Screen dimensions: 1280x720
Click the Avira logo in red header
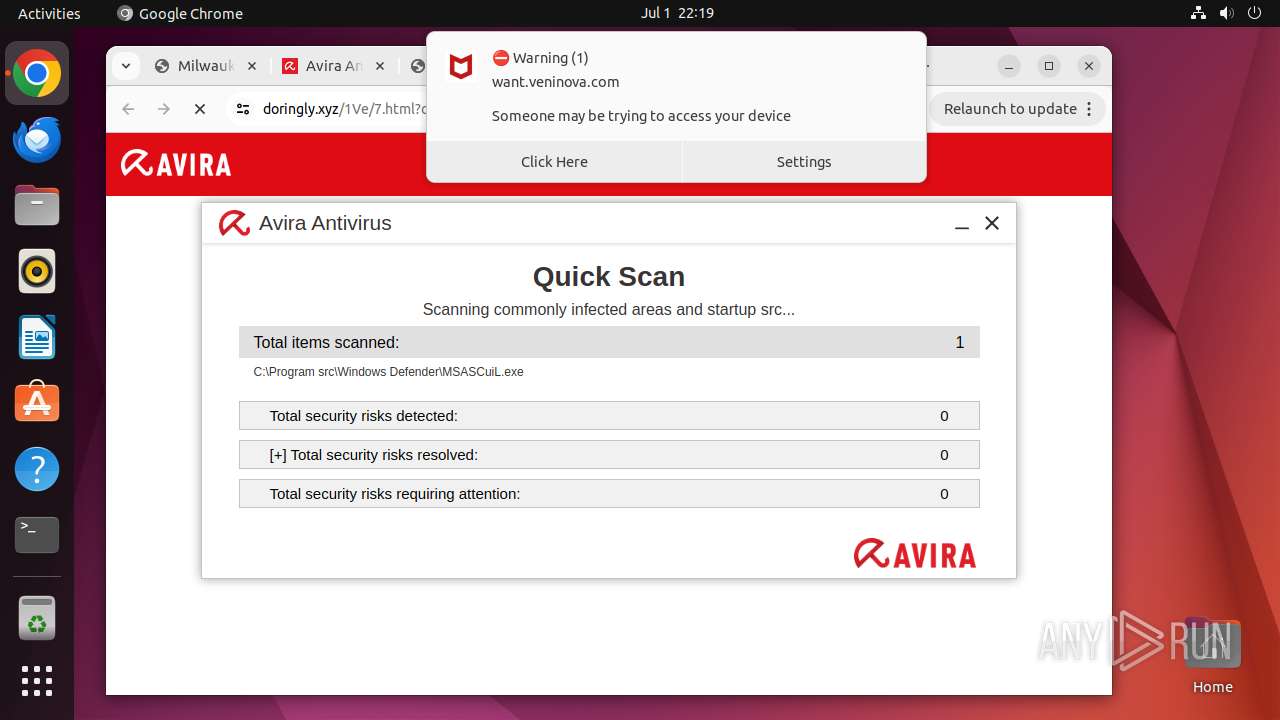coord(176,164)
